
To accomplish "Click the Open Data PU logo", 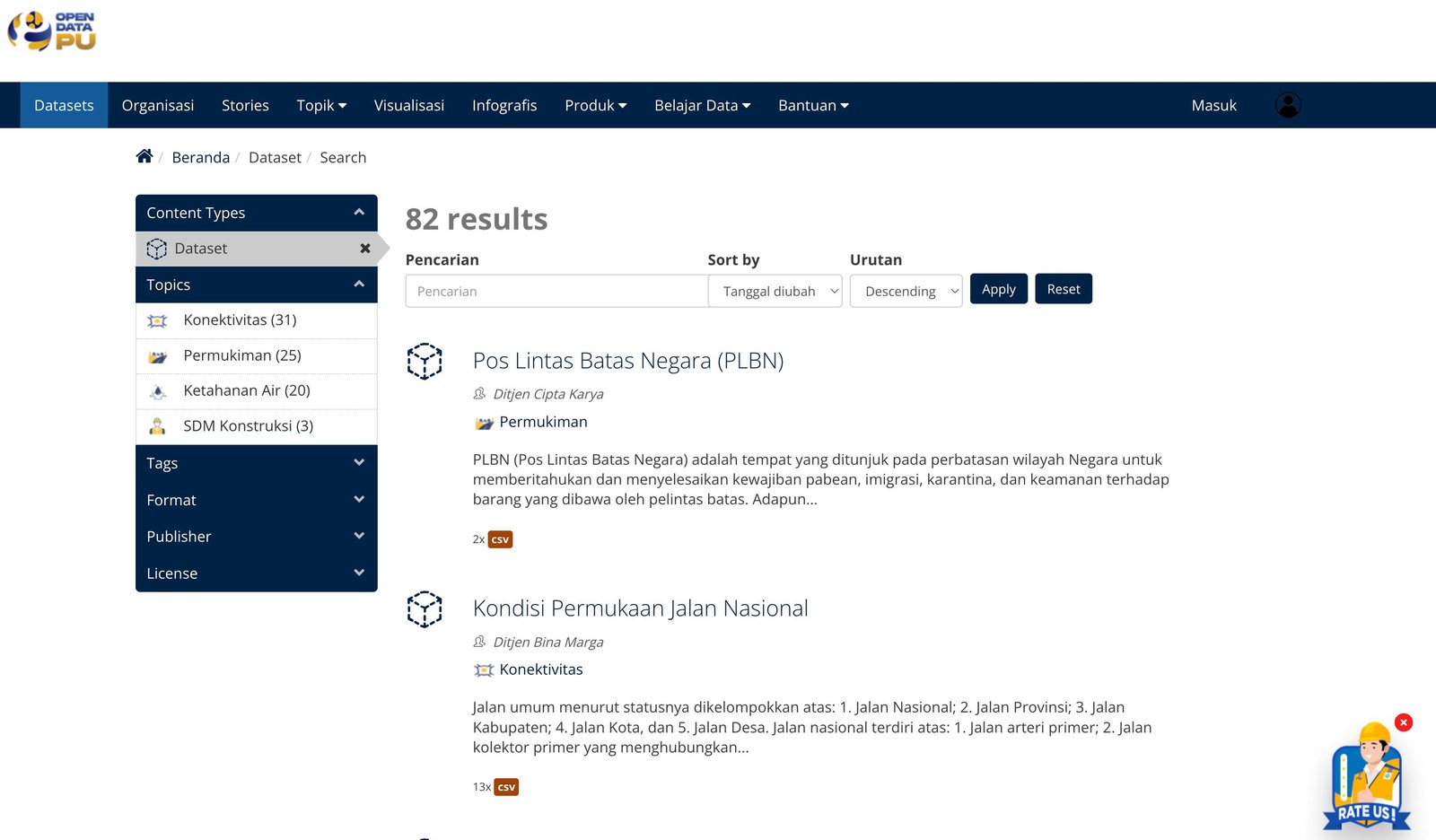I will point(51,31).
